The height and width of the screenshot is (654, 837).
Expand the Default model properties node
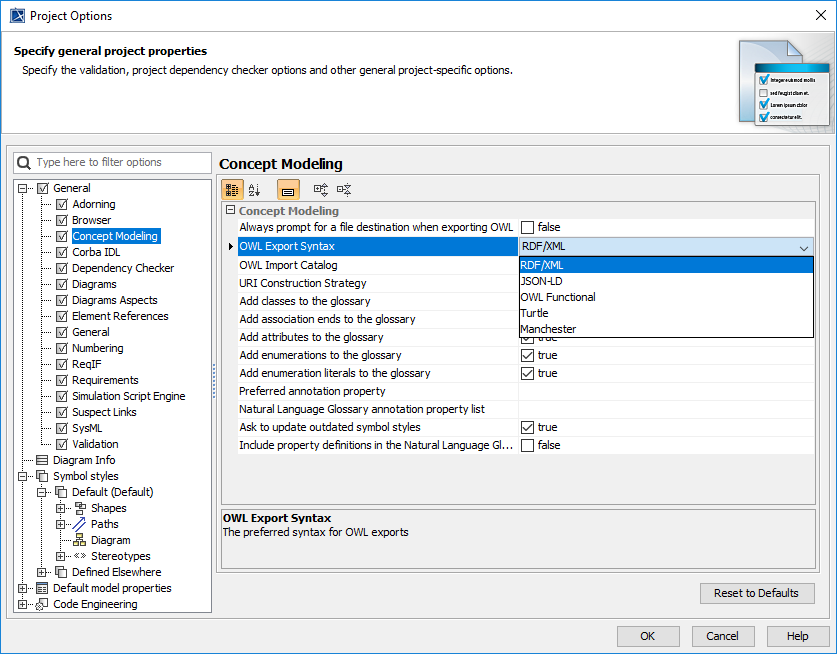click(x=23, y=588)
